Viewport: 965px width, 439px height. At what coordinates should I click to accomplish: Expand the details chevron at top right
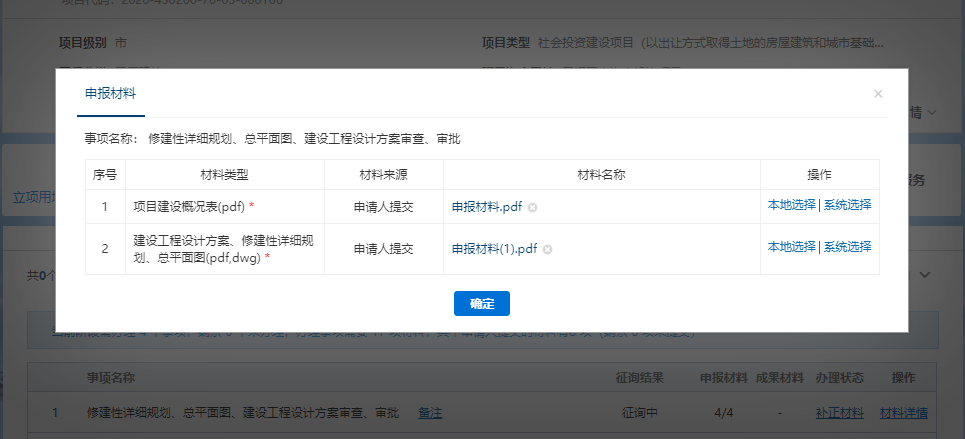(931, 113)
